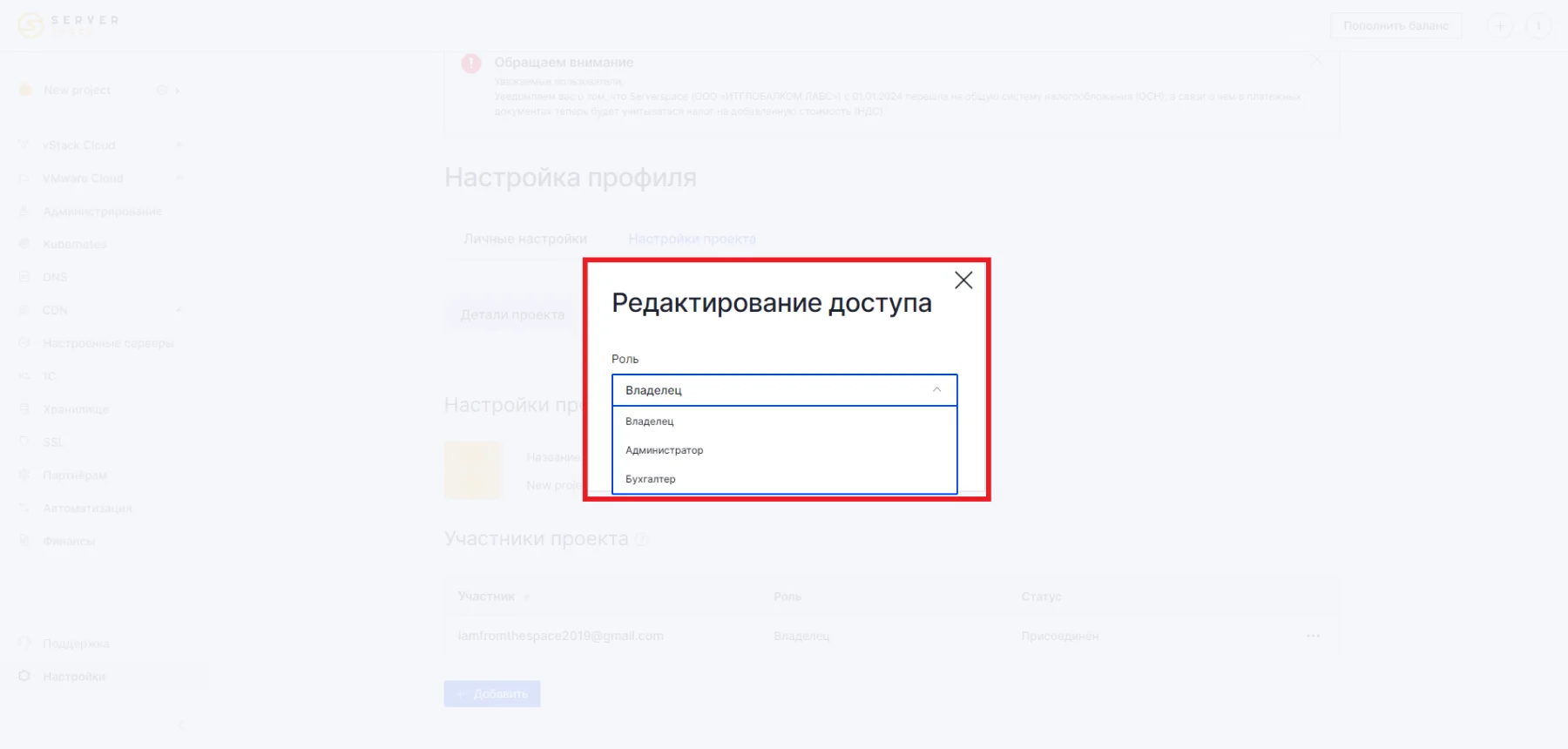Screen dimensions: 1568x749
Task: Click the Партнёрам sidebar icon
Action: coord(24,475)
